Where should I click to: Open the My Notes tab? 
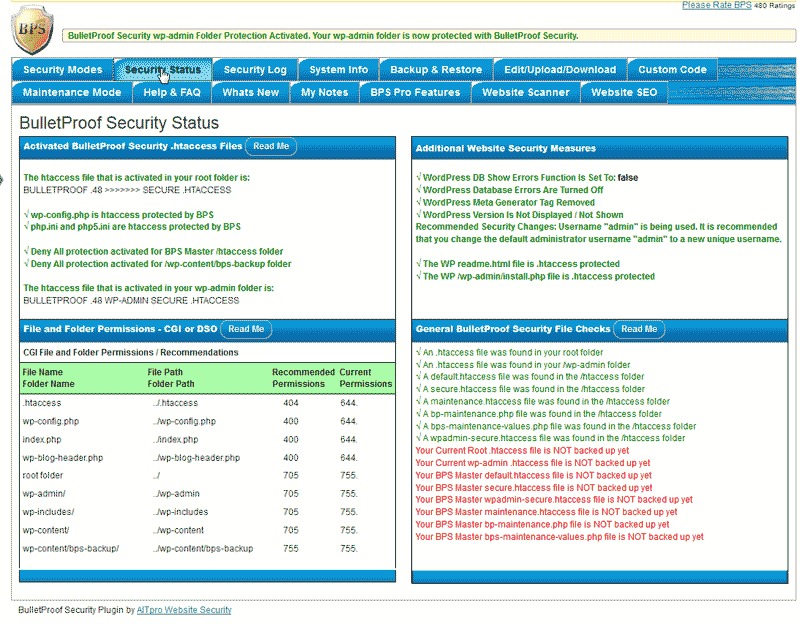click(324, 93)
